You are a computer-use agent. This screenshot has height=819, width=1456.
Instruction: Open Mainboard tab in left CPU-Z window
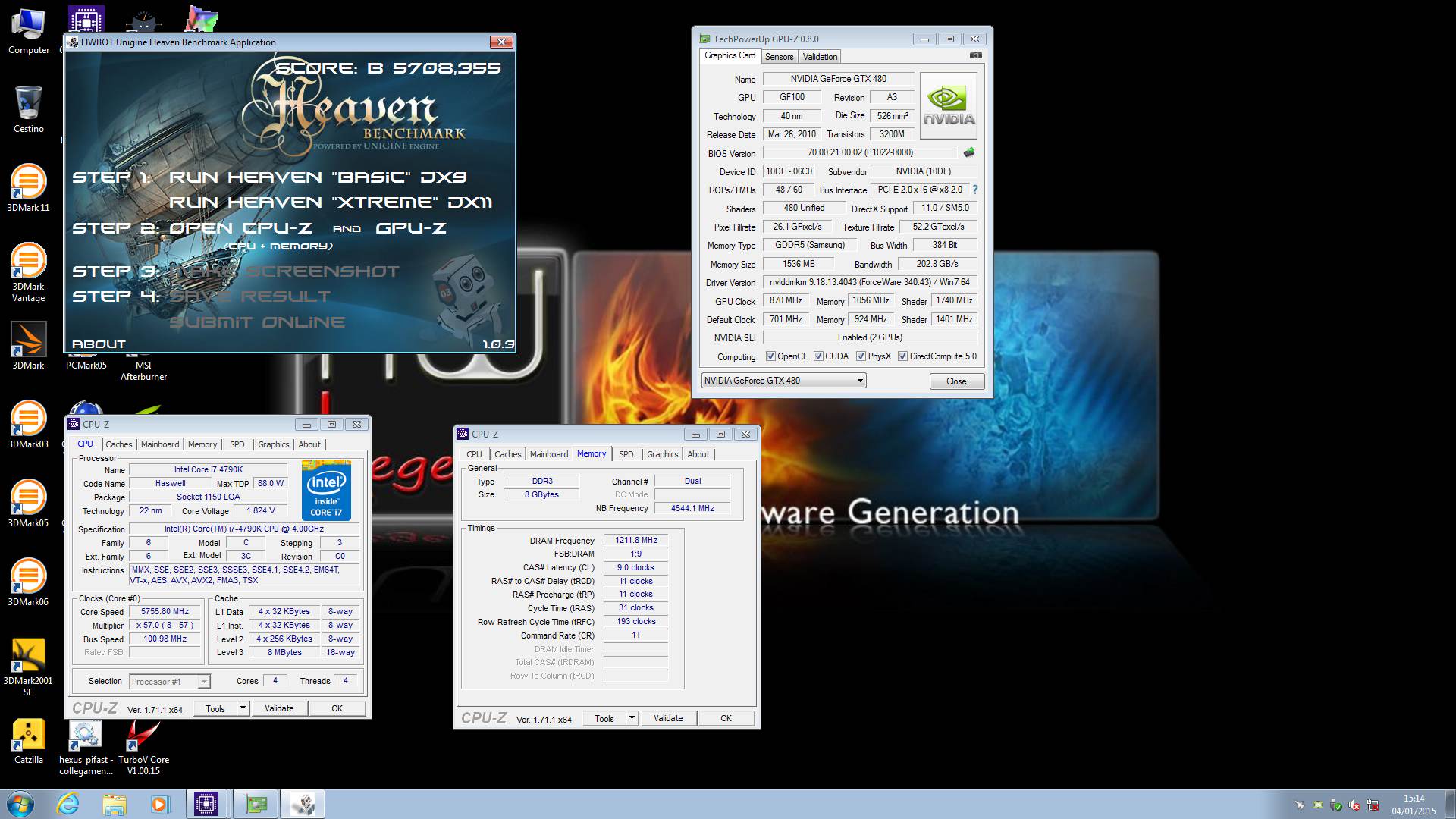tap(160, 444)
